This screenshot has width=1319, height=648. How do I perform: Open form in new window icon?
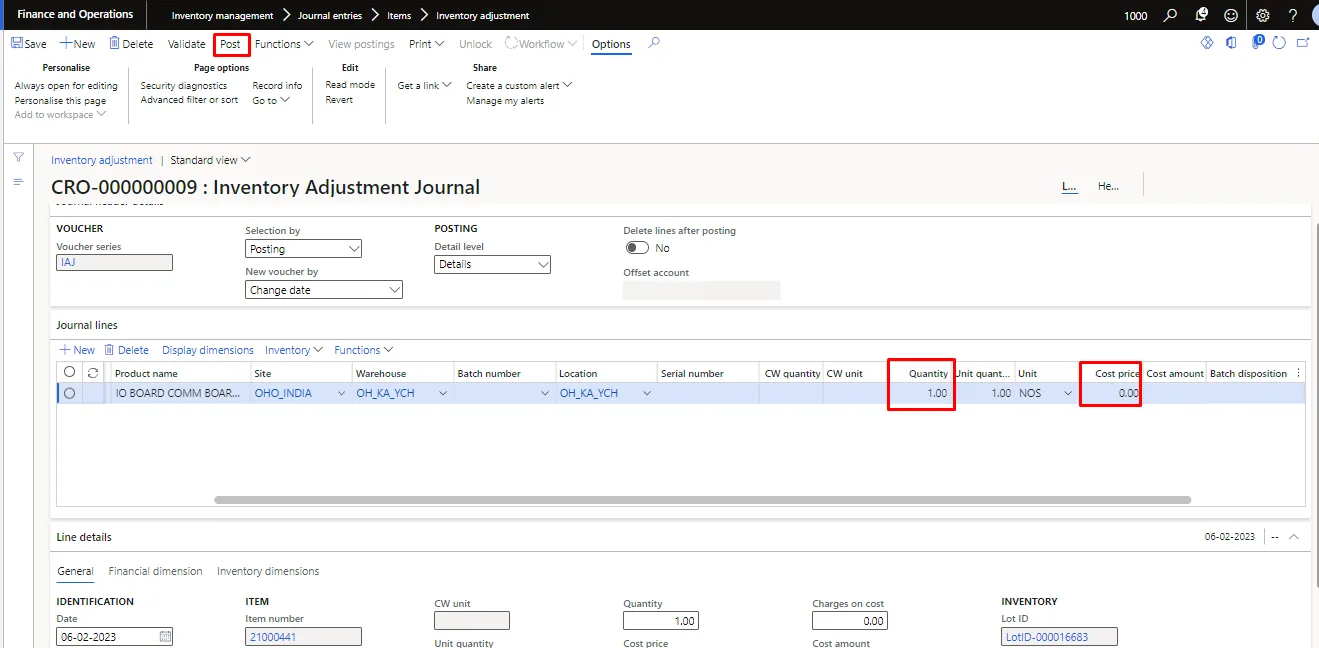point(1303,43)
